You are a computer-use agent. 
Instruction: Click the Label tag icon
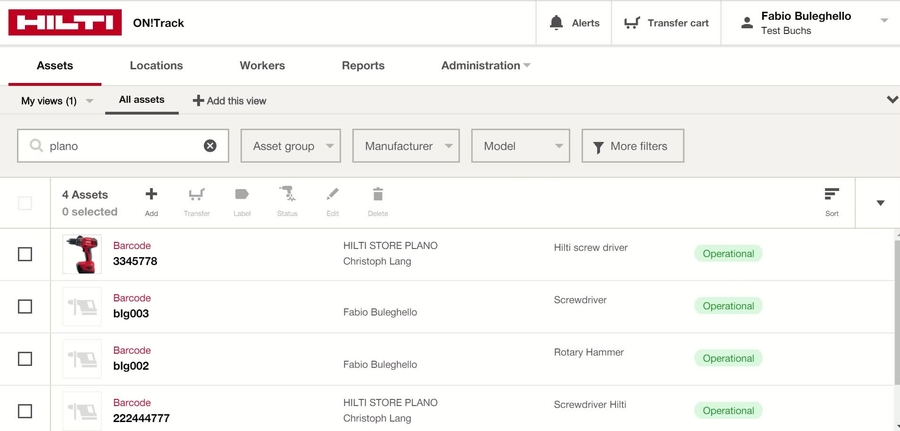click(242, 195)
